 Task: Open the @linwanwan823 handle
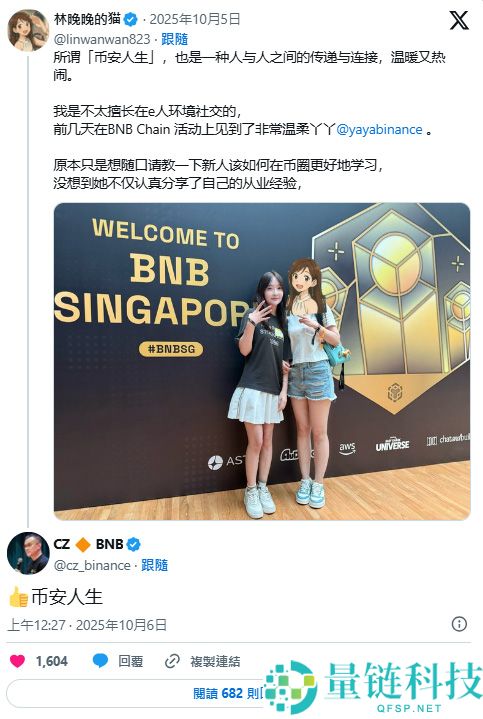(102, 39)
